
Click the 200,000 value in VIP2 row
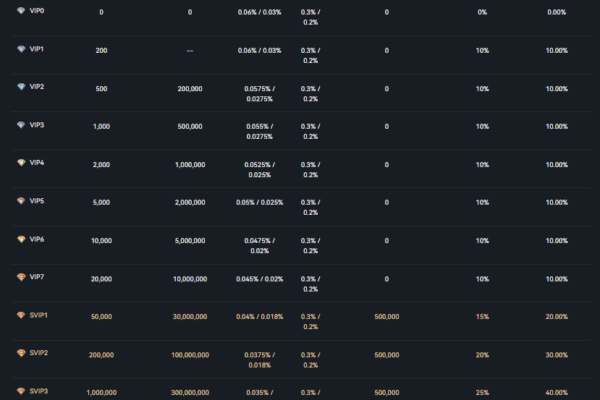tap(190, 89)
